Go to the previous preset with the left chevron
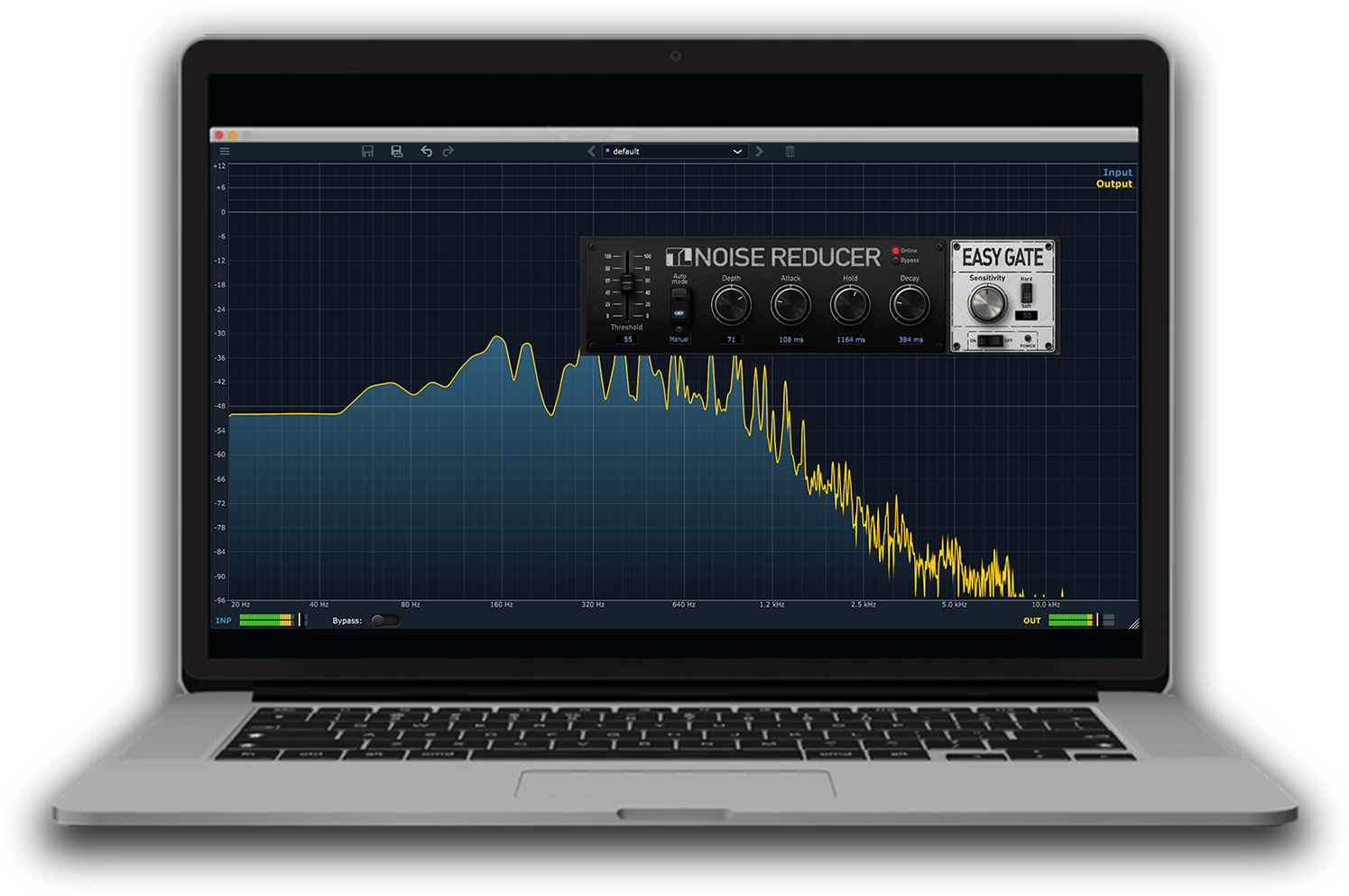 point(592,152)
